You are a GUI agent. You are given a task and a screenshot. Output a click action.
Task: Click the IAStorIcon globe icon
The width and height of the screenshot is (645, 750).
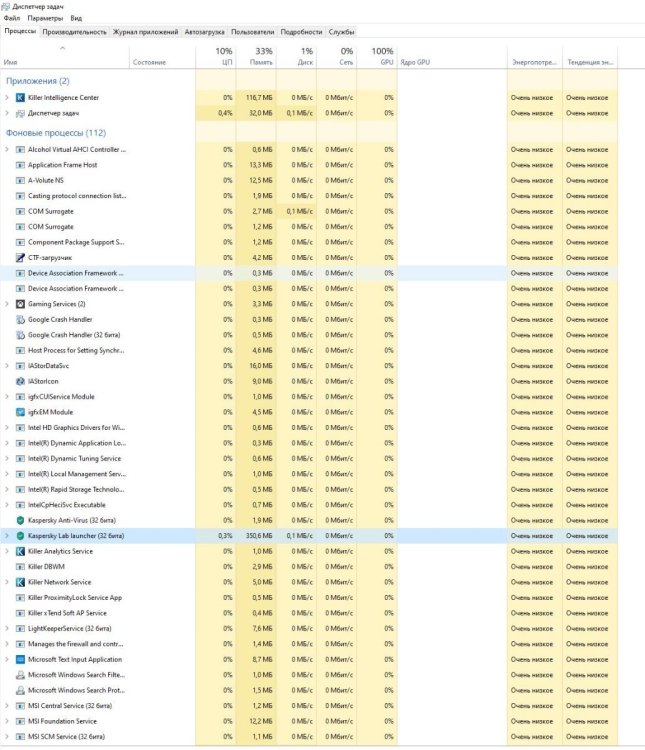[x=20, y=381]
